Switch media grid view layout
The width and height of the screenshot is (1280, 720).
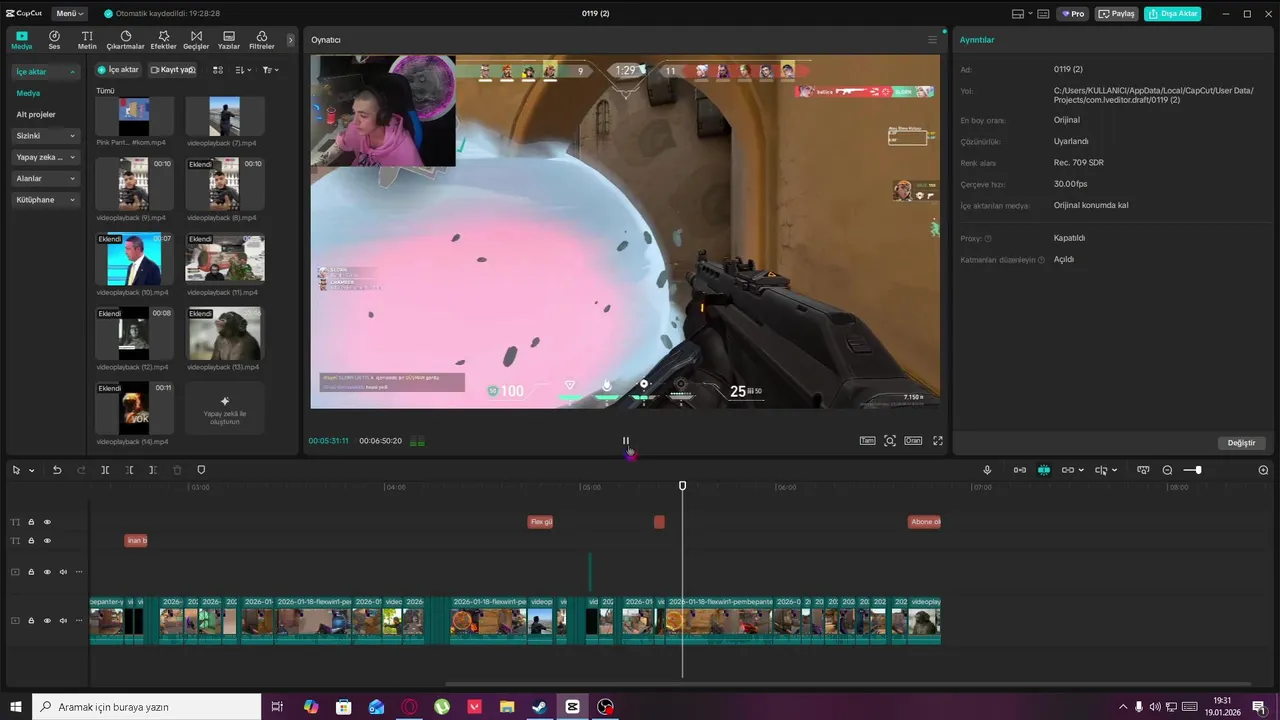[x=218, y=70]
